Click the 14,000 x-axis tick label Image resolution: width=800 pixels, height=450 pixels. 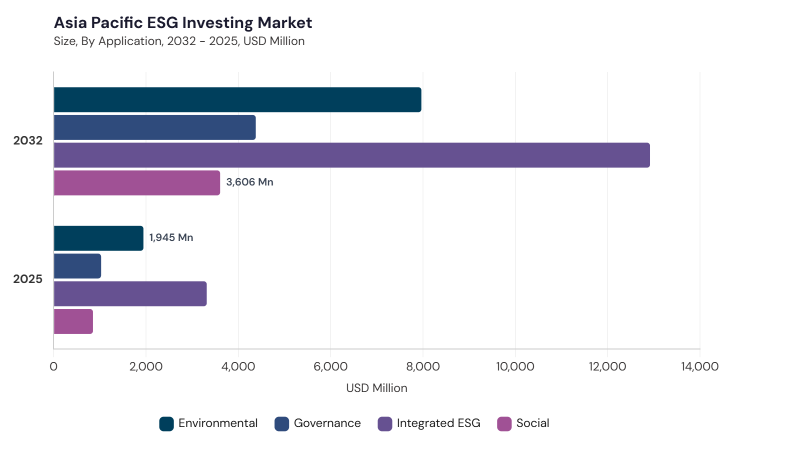(700, 367)
